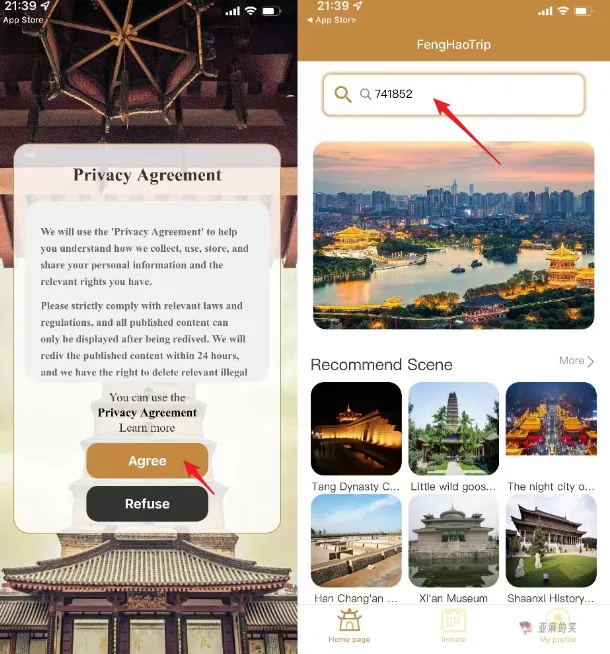The width and height of the screenshot is (610, 654).
Task: Tap the Agree button
Action: pyautogui.click(x=147, y=461)
